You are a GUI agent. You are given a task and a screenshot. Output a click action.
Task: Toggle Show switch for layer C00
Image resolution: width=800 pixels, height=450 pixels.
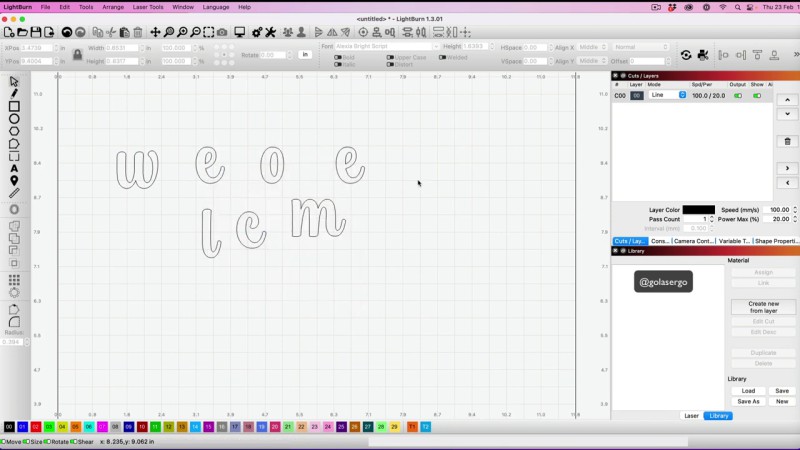coord(757,95)
